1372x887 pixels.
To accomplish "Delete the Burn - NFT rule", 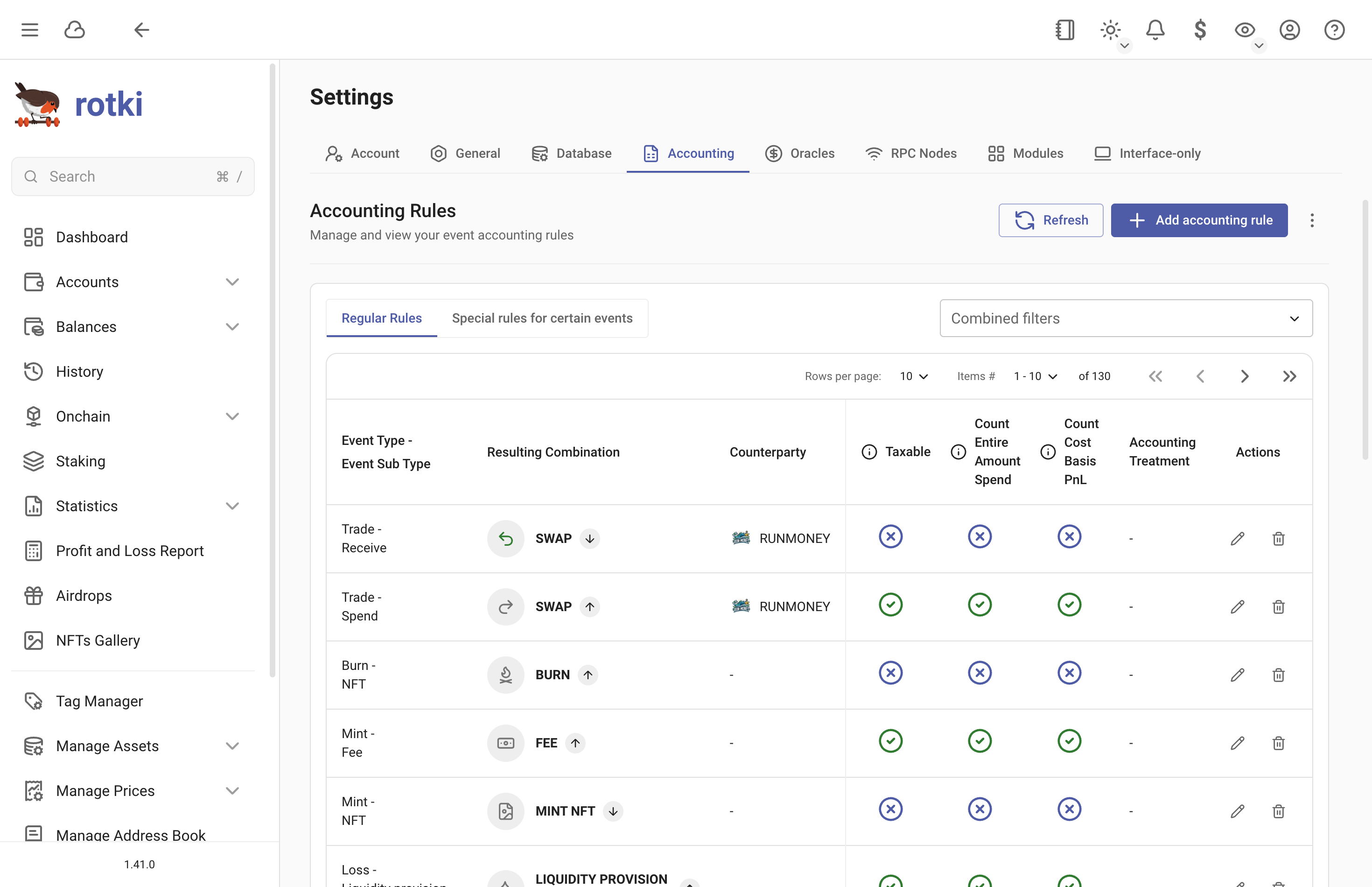I will click(1279, 675).
